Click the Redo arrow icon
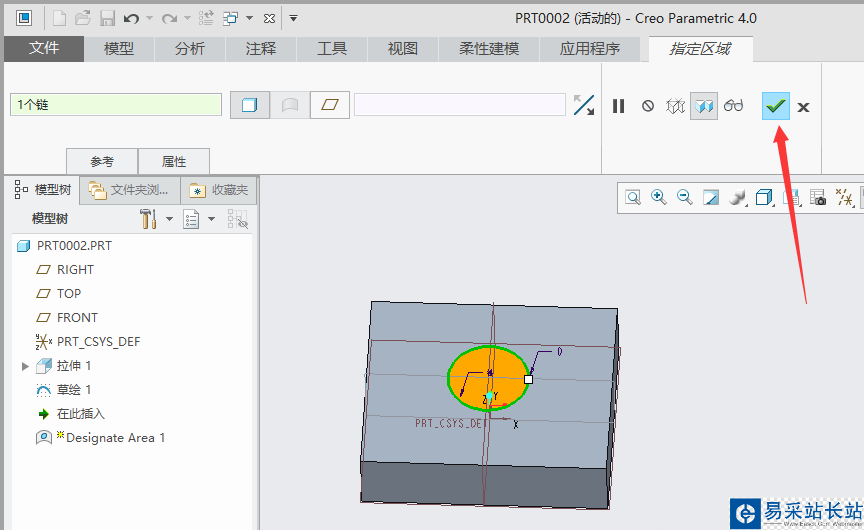The height and width of the screenshot is (530, 864). pos(169,19)
